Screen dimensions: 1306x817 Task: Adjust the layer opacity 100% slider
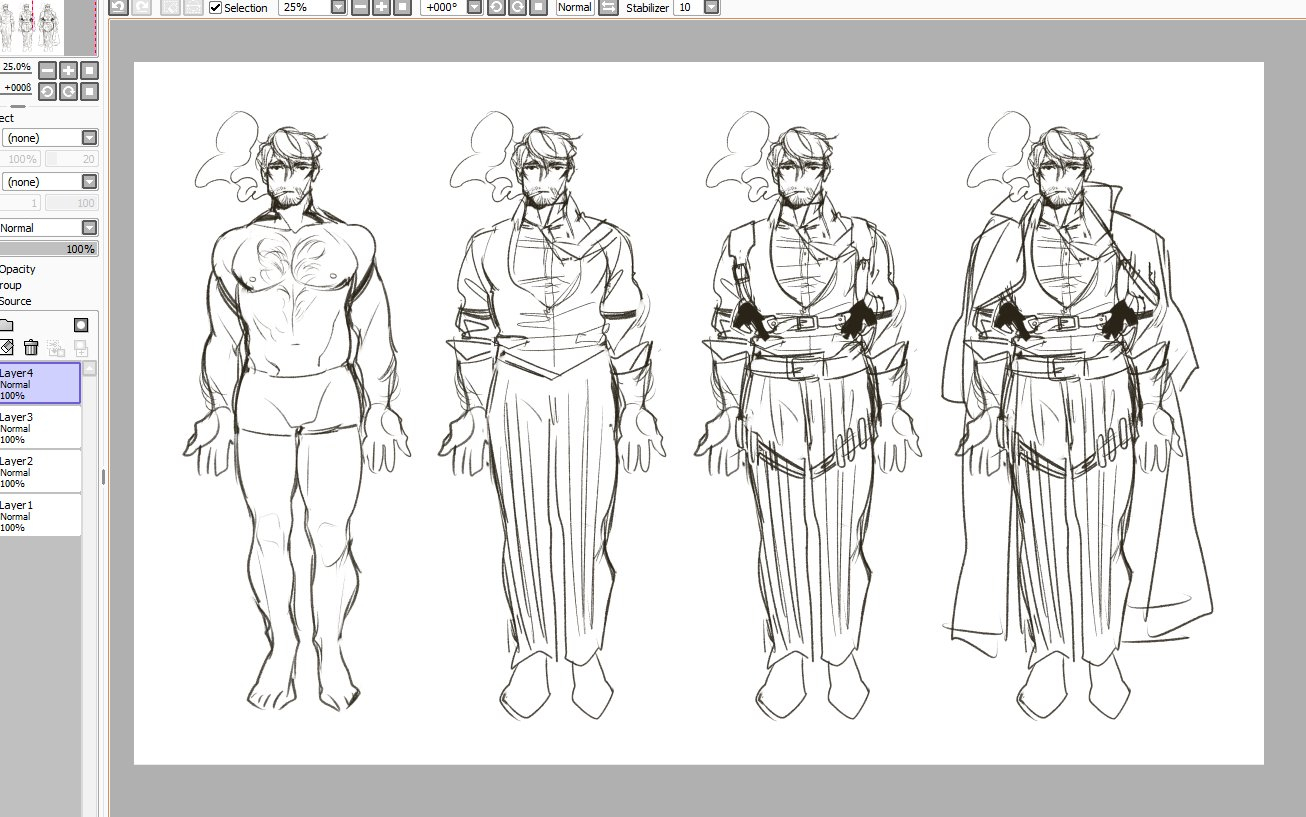point(48,249)
